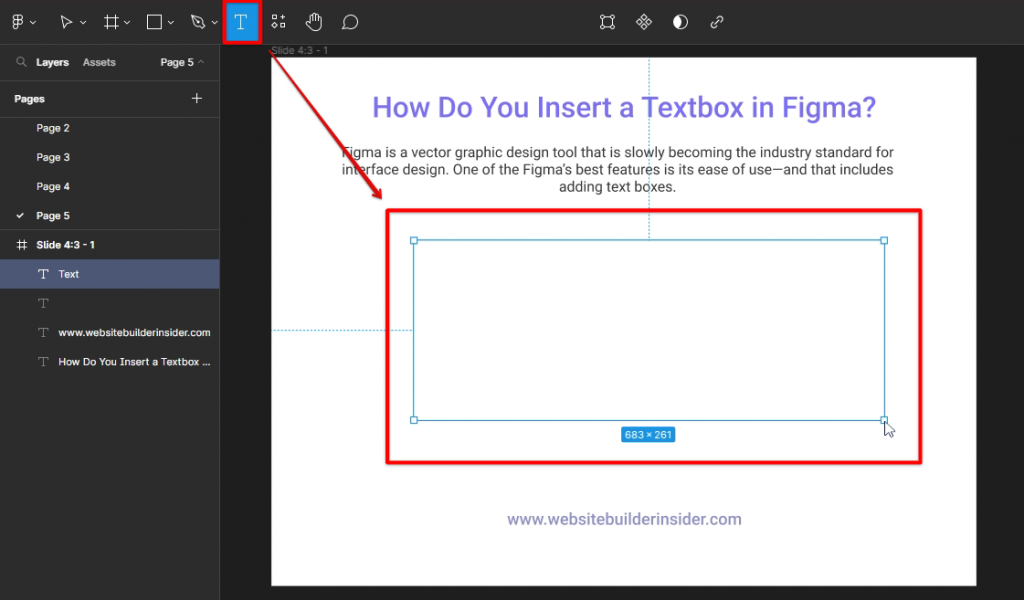Copy link using the chain icon
The height and width of the screenshot is (600, 1024).
coord(716,21)
